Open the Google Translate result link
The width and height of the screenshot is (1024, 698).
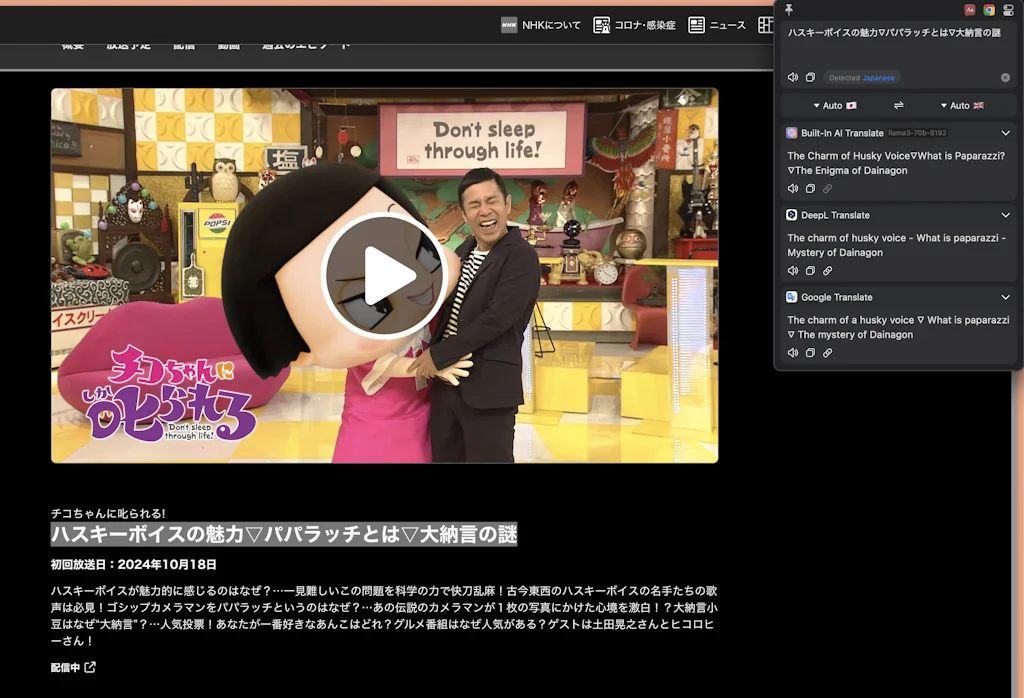[827, 353]
